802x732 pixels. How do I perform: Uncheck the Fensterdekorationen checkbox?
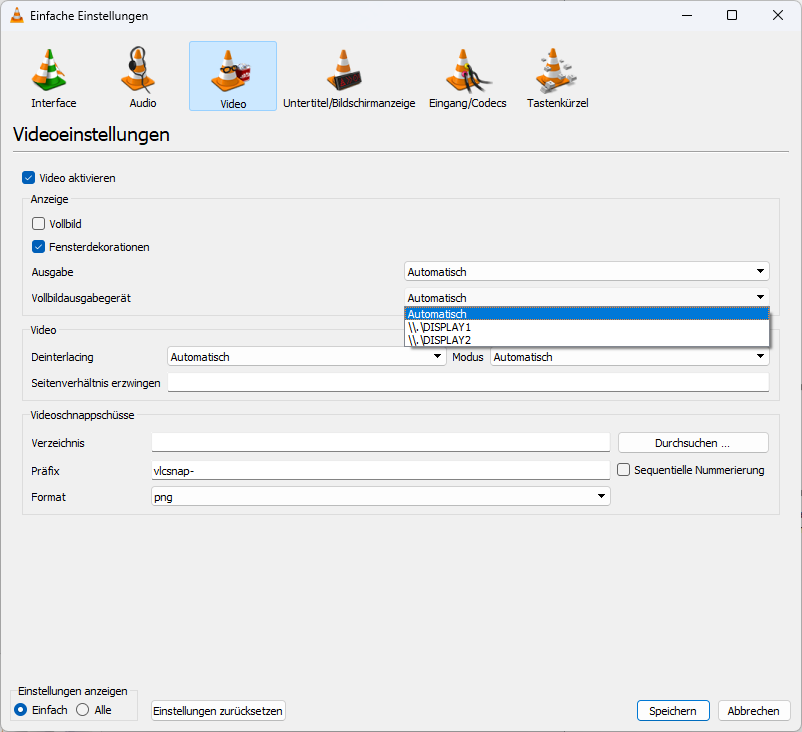[x=38, y=247]
